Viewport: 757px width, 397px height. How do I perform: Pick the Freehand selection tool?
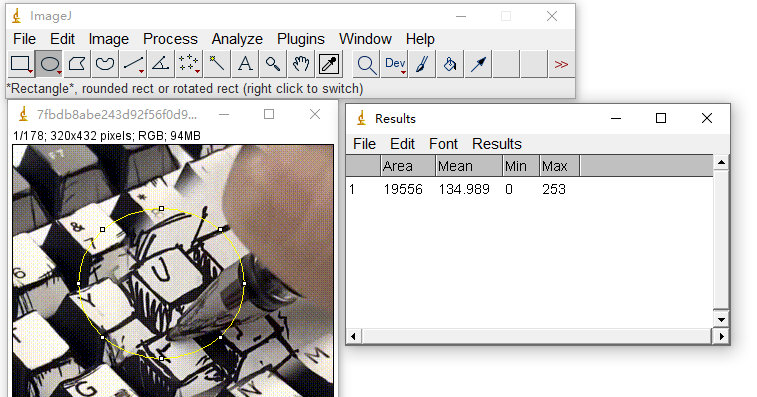105,64
